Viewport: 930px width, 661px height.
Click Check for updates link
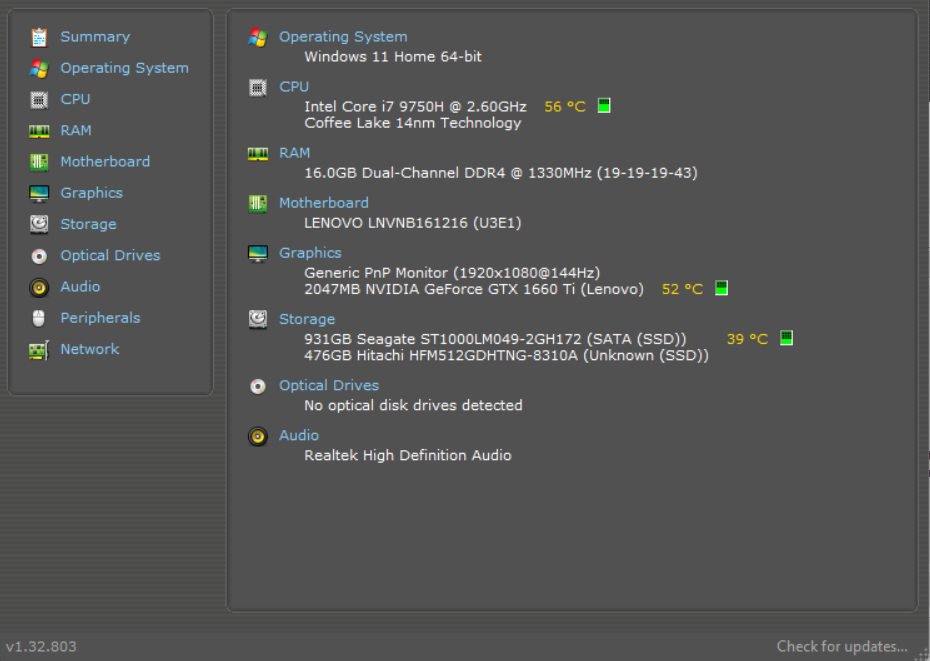point(842,646)
